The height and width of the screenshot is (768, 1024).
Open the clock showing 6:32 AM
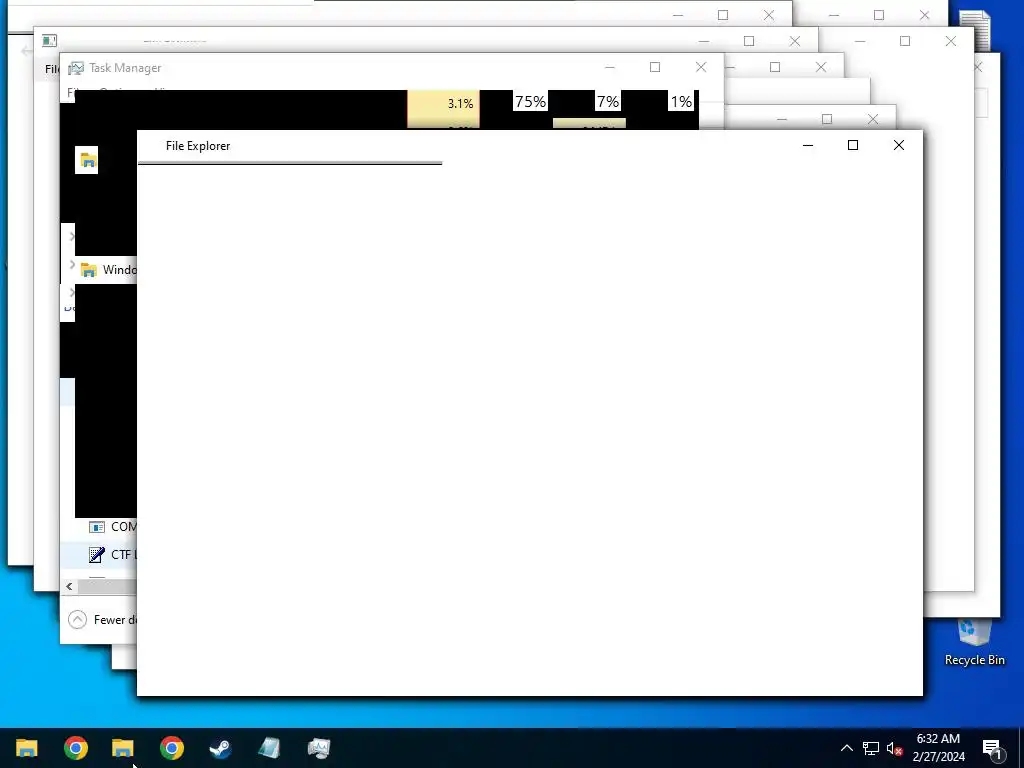[938, 748]
